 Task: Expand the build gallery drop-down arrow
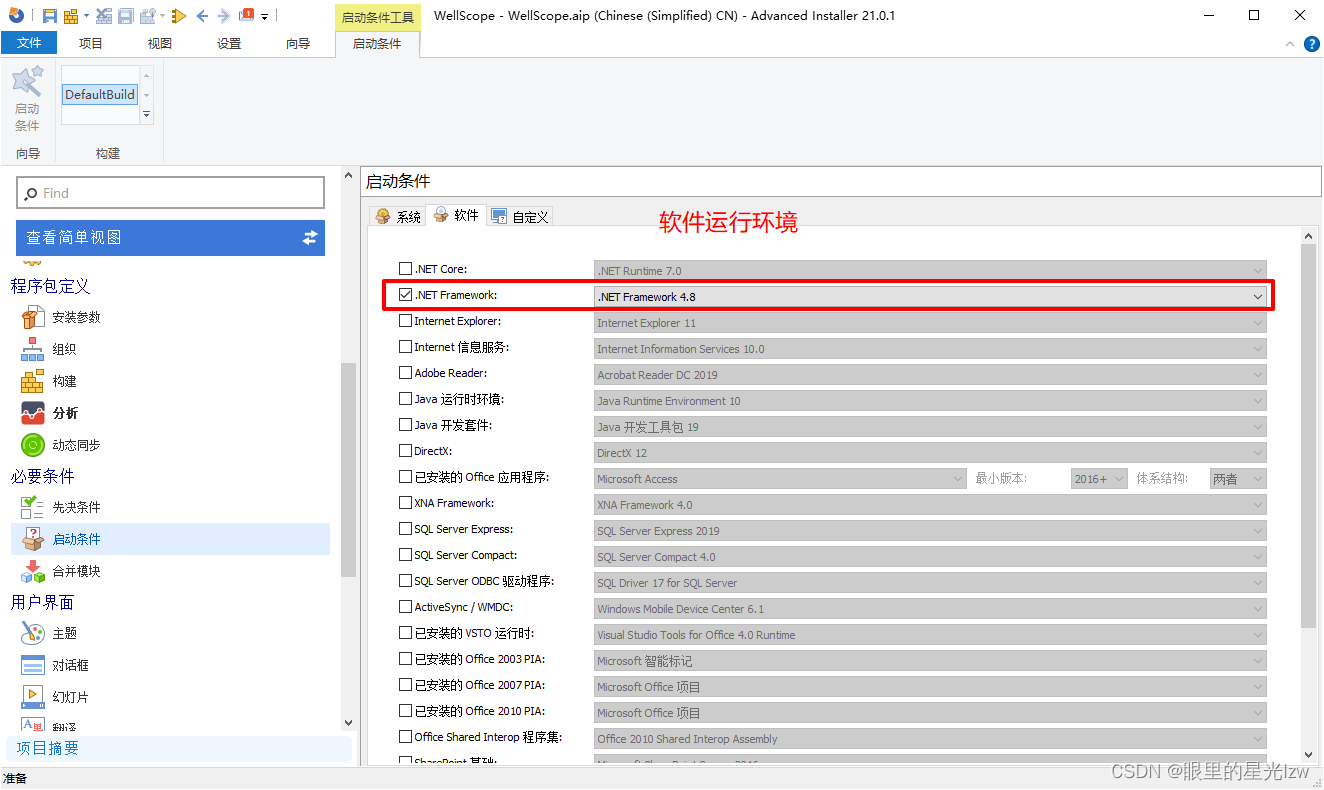tap(147, 115)
